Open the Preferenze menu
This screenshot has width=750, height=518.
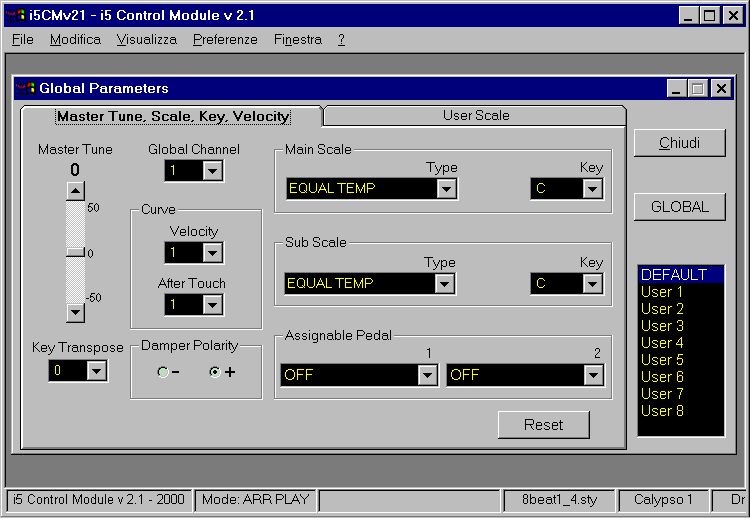pyautogui.click(x=225, y=40)
